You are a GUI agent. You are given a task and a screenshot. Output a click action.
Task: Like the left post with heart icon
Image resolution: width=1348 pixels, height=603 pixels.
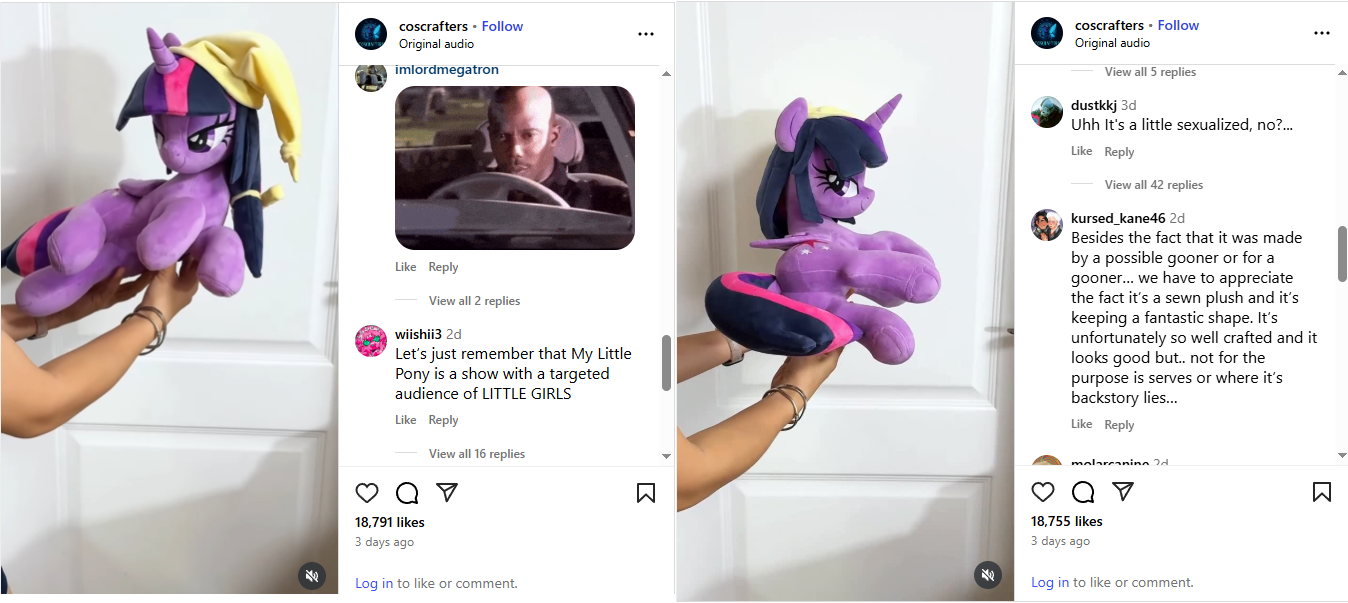click(x=367, y=493)
